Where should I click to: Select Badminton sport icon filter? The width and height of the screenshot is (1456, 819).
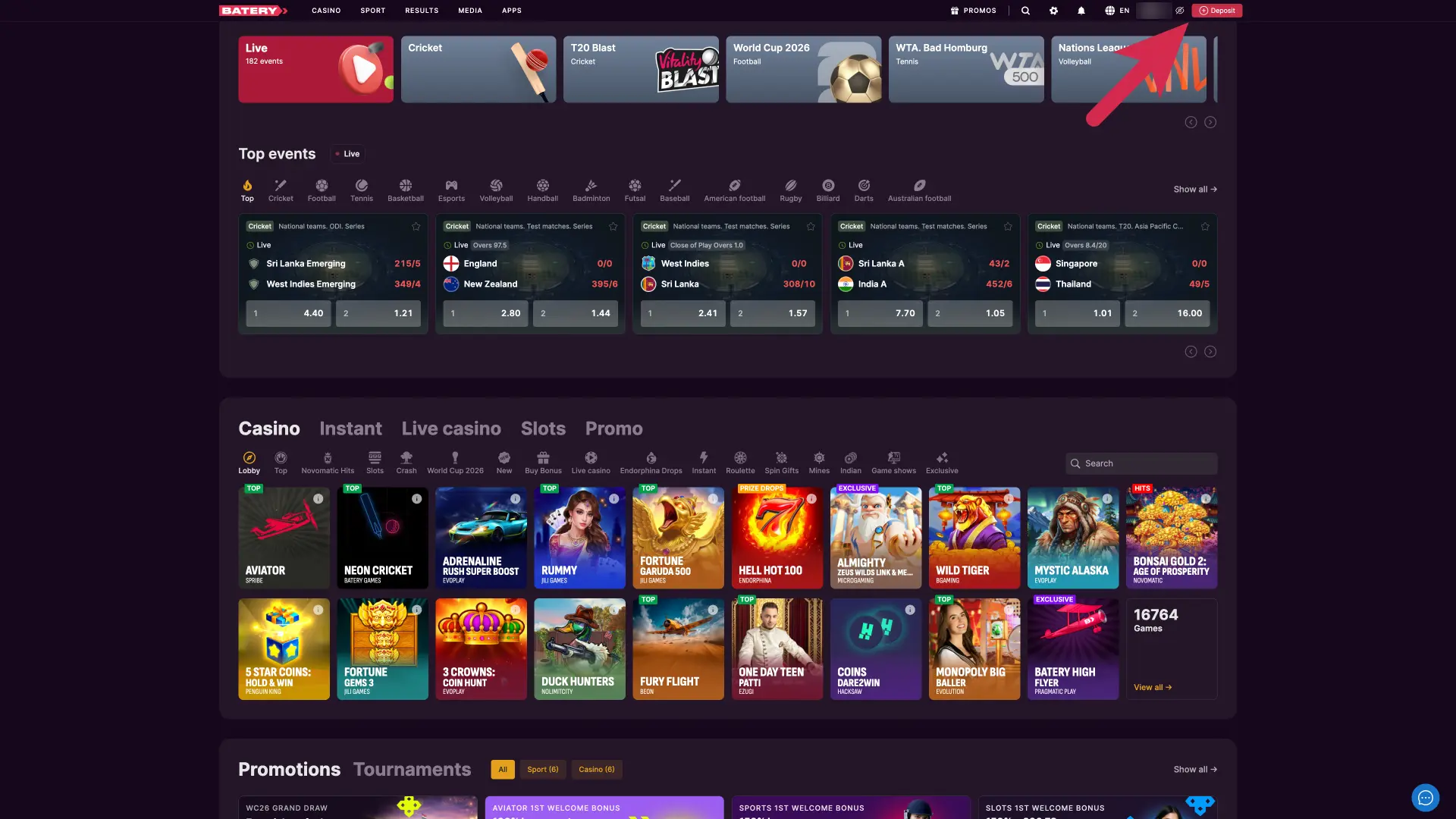[x=591, y=190]
